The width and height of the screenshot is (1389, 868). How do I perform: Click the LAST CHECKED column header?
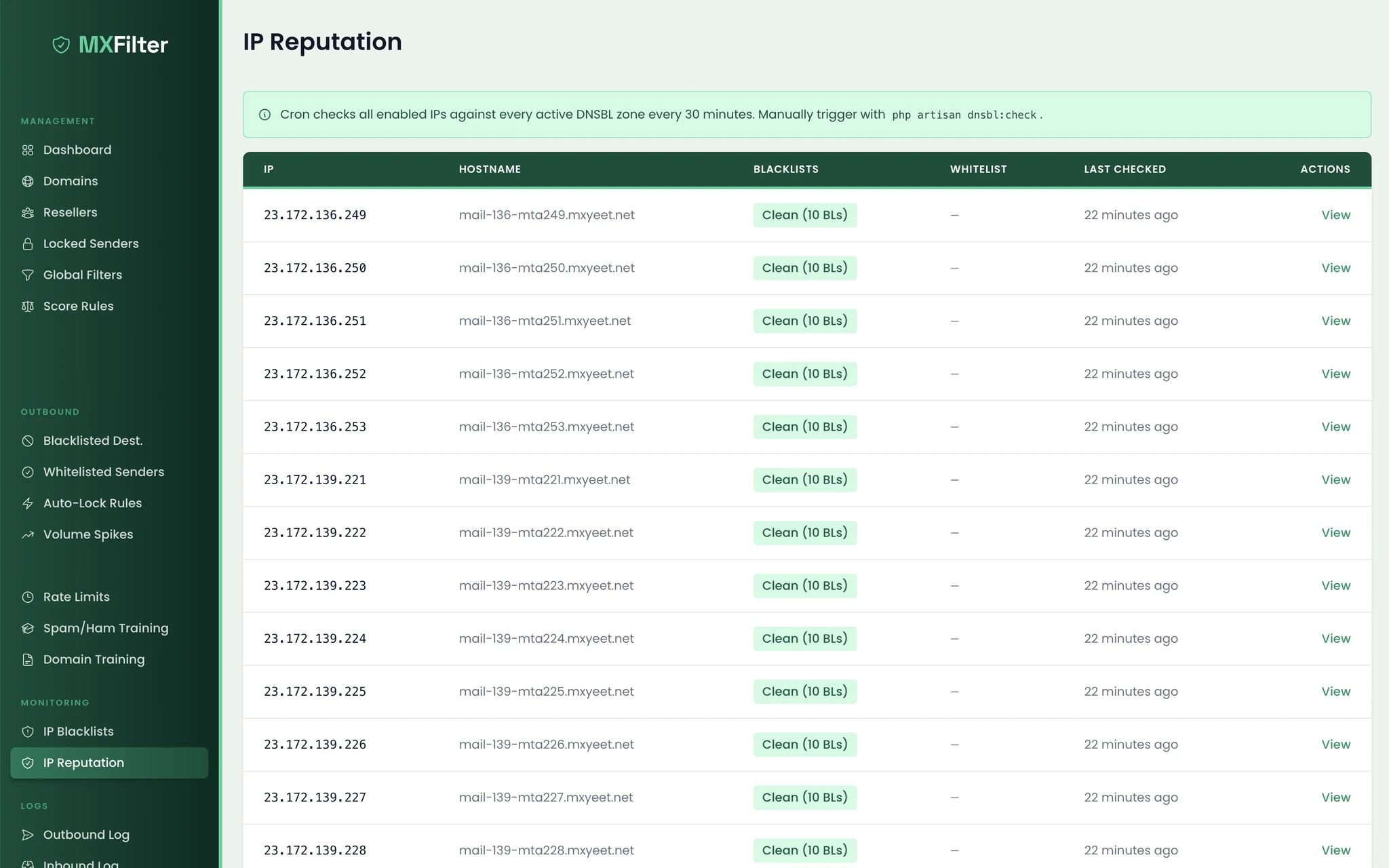coord(1124,169)
